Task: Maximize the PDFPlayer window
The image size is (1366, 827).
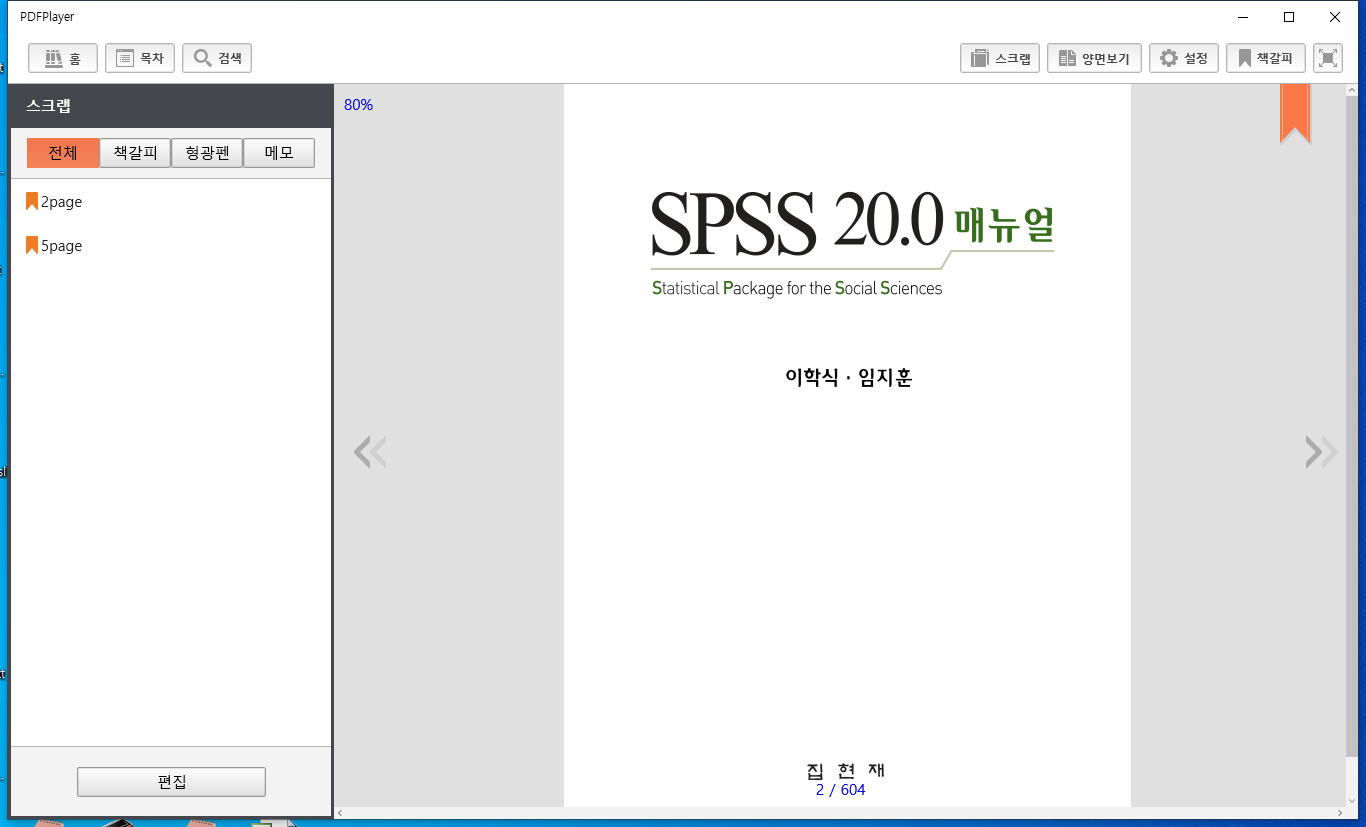Action: tap(1289, 17)
